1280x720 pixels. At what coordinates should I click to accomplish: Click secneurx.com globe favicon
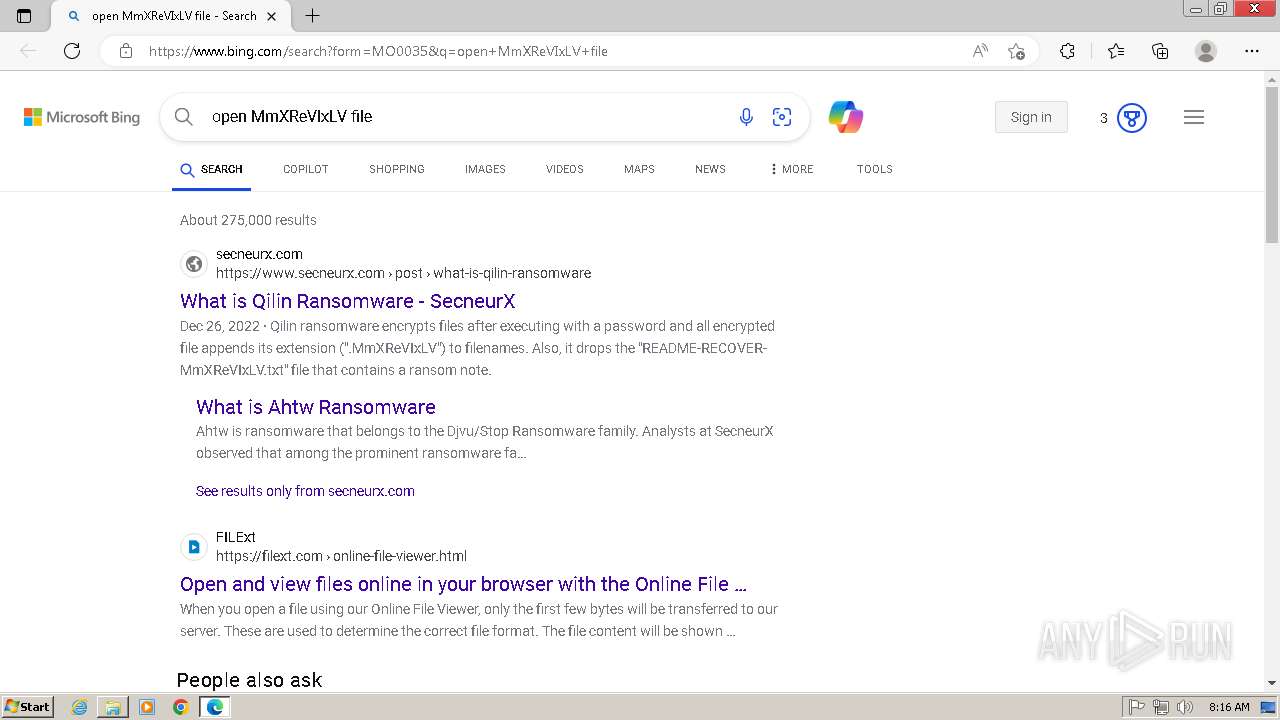point(194,264)
